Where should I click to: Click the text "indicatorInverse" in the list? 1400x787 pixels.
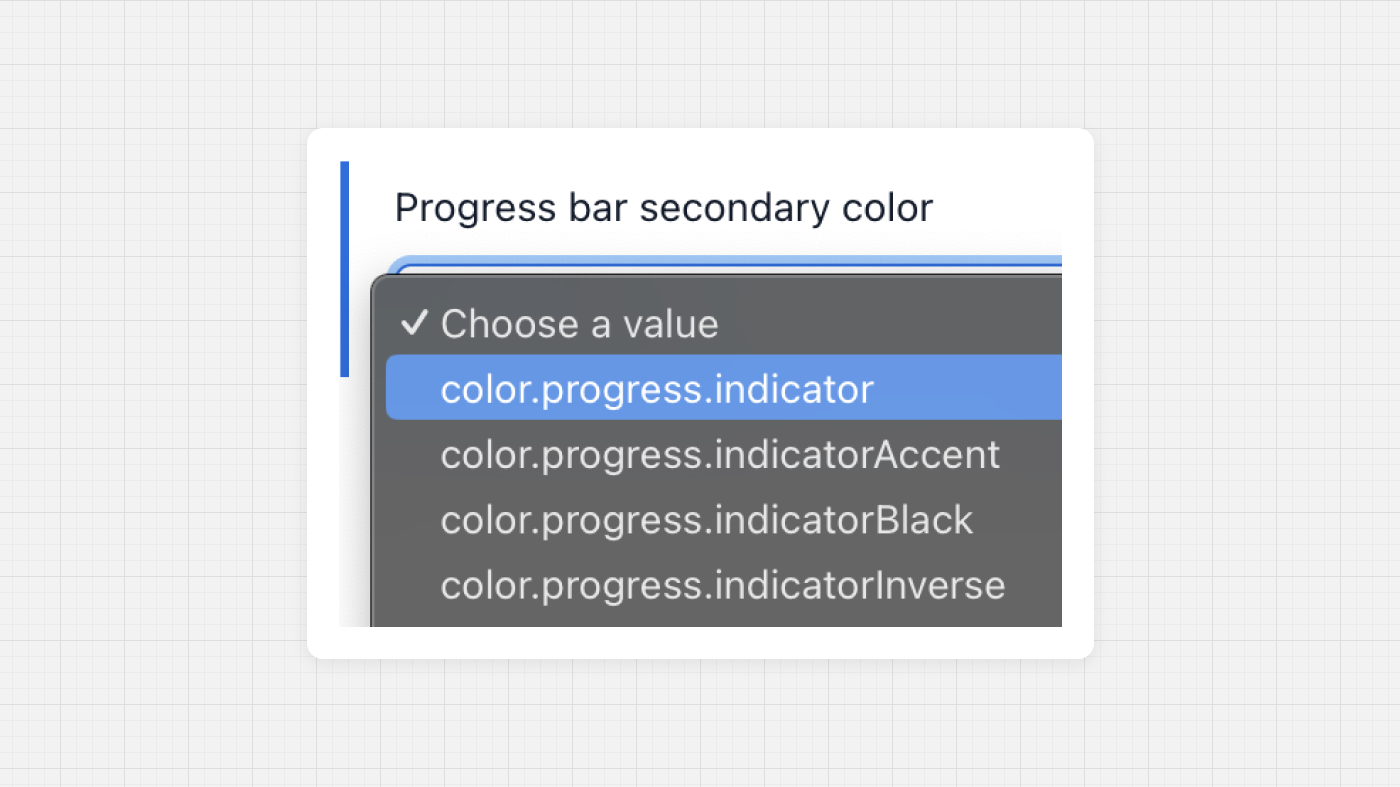click(x=862, y=585)
